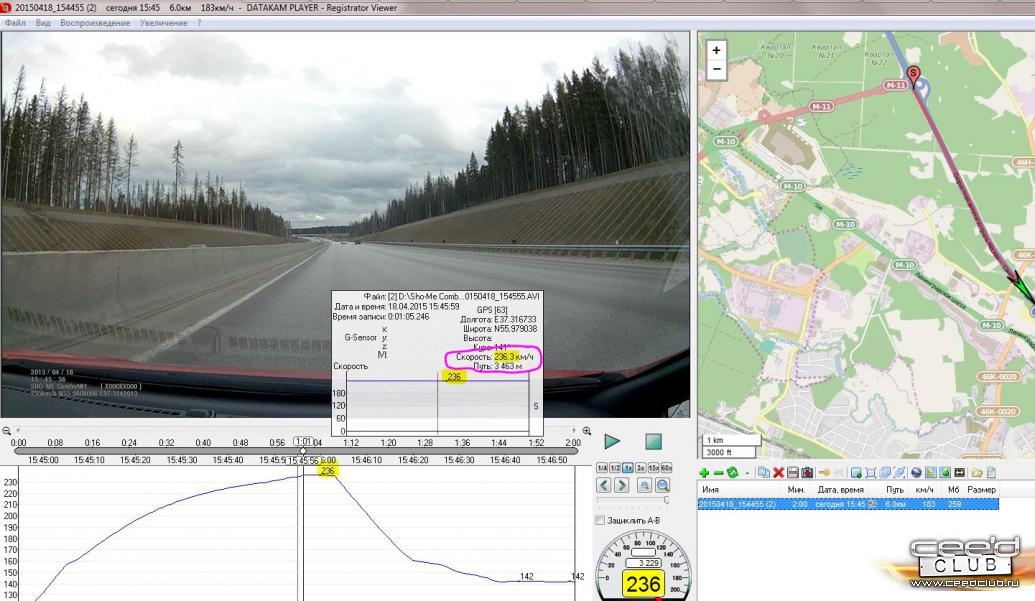Image resolution: width=1035 pixels, height=601 pixels.
Task: Open the Воспроизведение menu
Action: pyautogui.click(x=95, y=23)
